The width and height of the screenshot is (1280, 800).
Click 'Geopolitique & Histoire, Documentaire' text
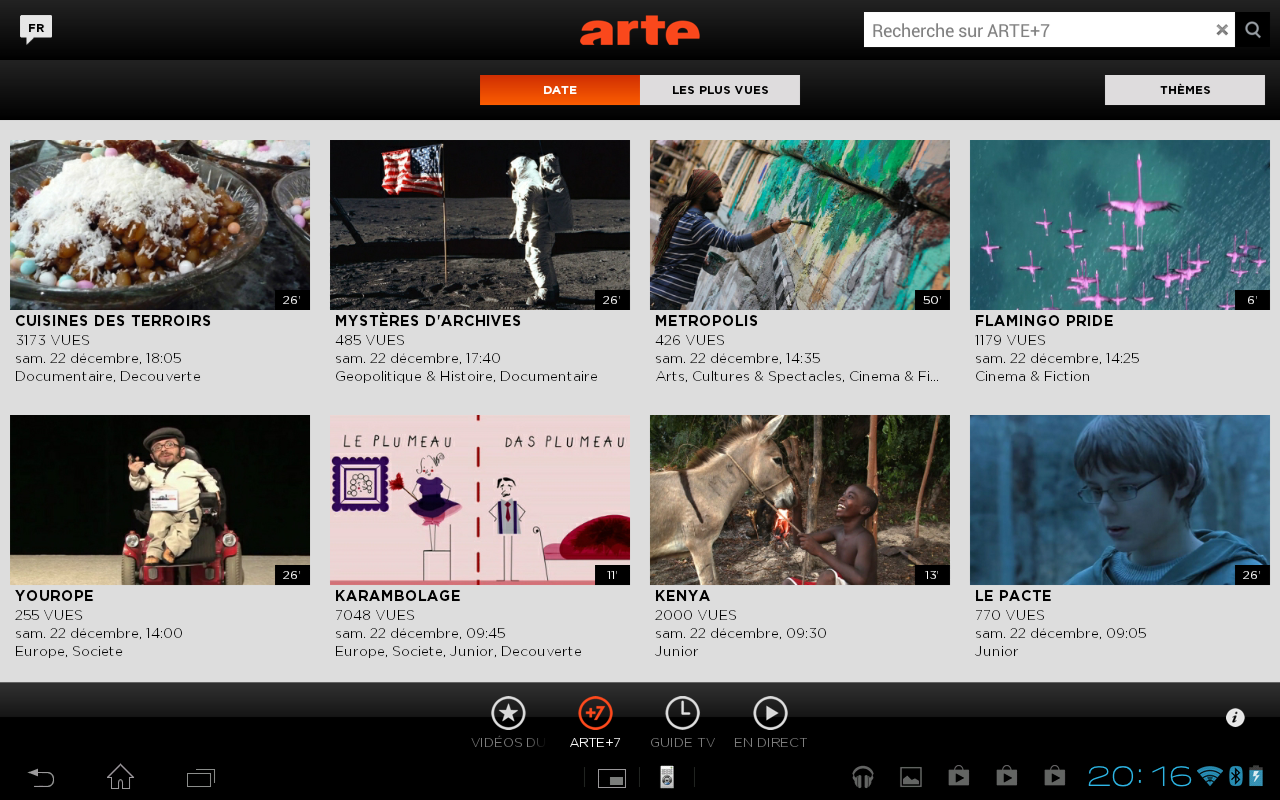(x=466, y=376)
